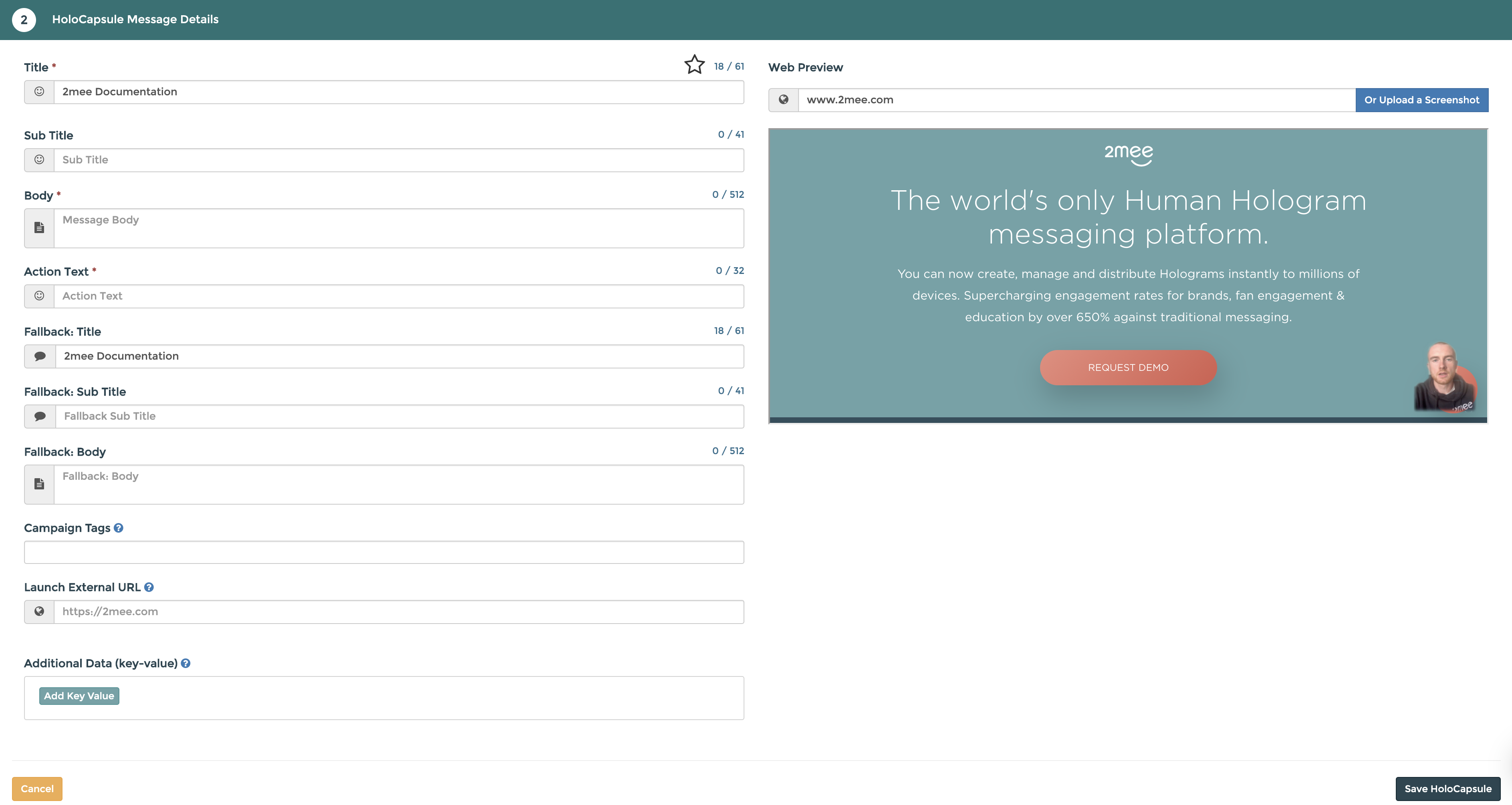The image size is (1512, 805).
Task: Click the Campaign Tags input box
Action: [384, 552]
